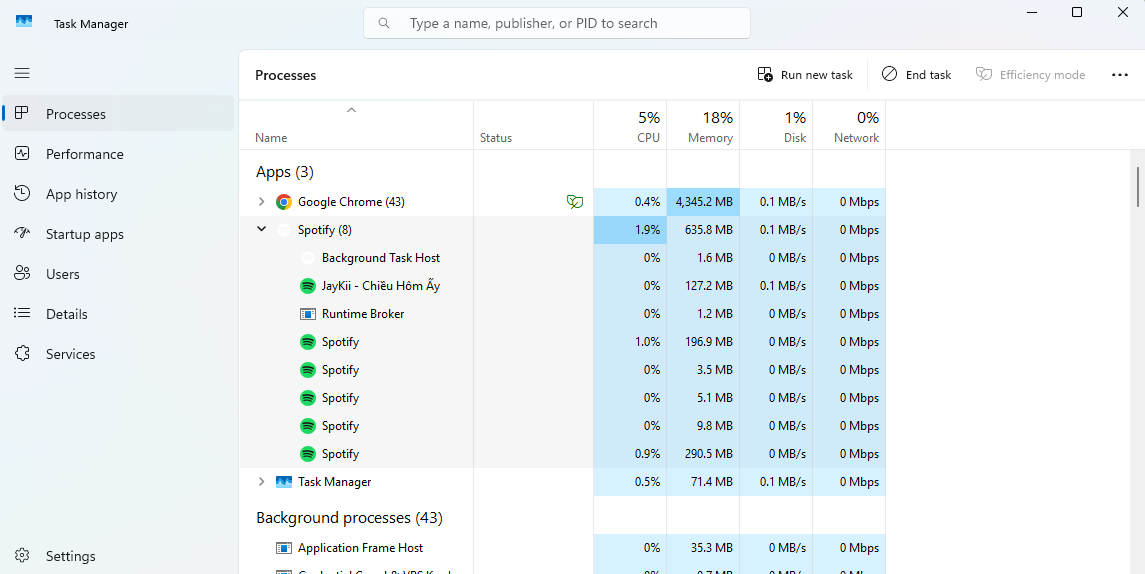This screenshot has height=574, width=1145.
Task: Click the Runtime Broker window icon
Action: pyautogui.click(x=308, y=314)
